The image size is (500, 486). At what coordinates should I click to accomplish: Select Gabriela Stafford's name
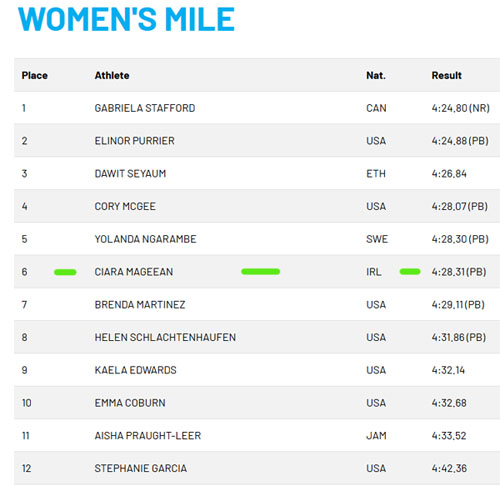(x=145, y=108)
